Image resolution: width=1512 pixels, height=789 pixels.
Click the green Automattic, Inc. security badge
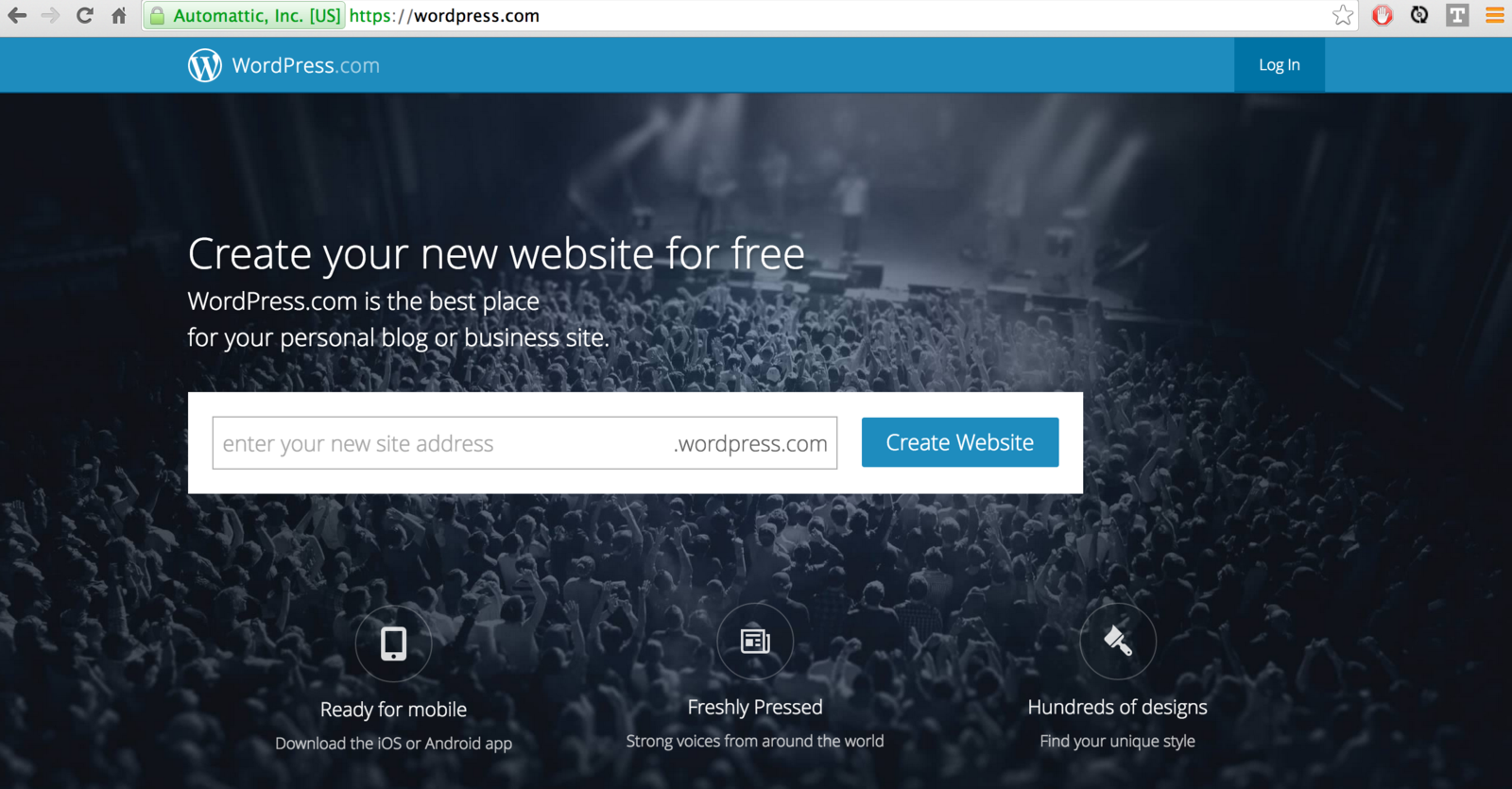(x=244, y=15)
